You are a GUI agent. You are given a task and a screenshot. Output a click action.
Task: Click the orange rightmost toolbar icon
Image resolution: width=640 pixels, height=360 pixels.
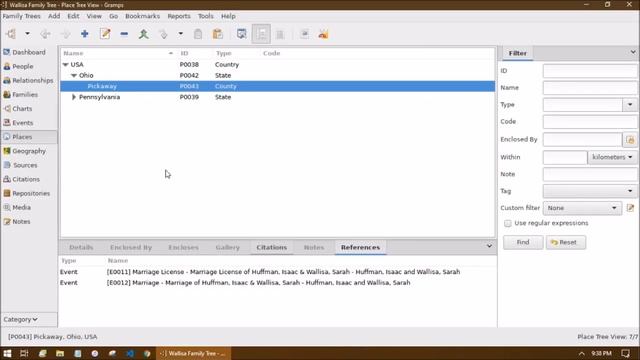click(x=324, y=34)
